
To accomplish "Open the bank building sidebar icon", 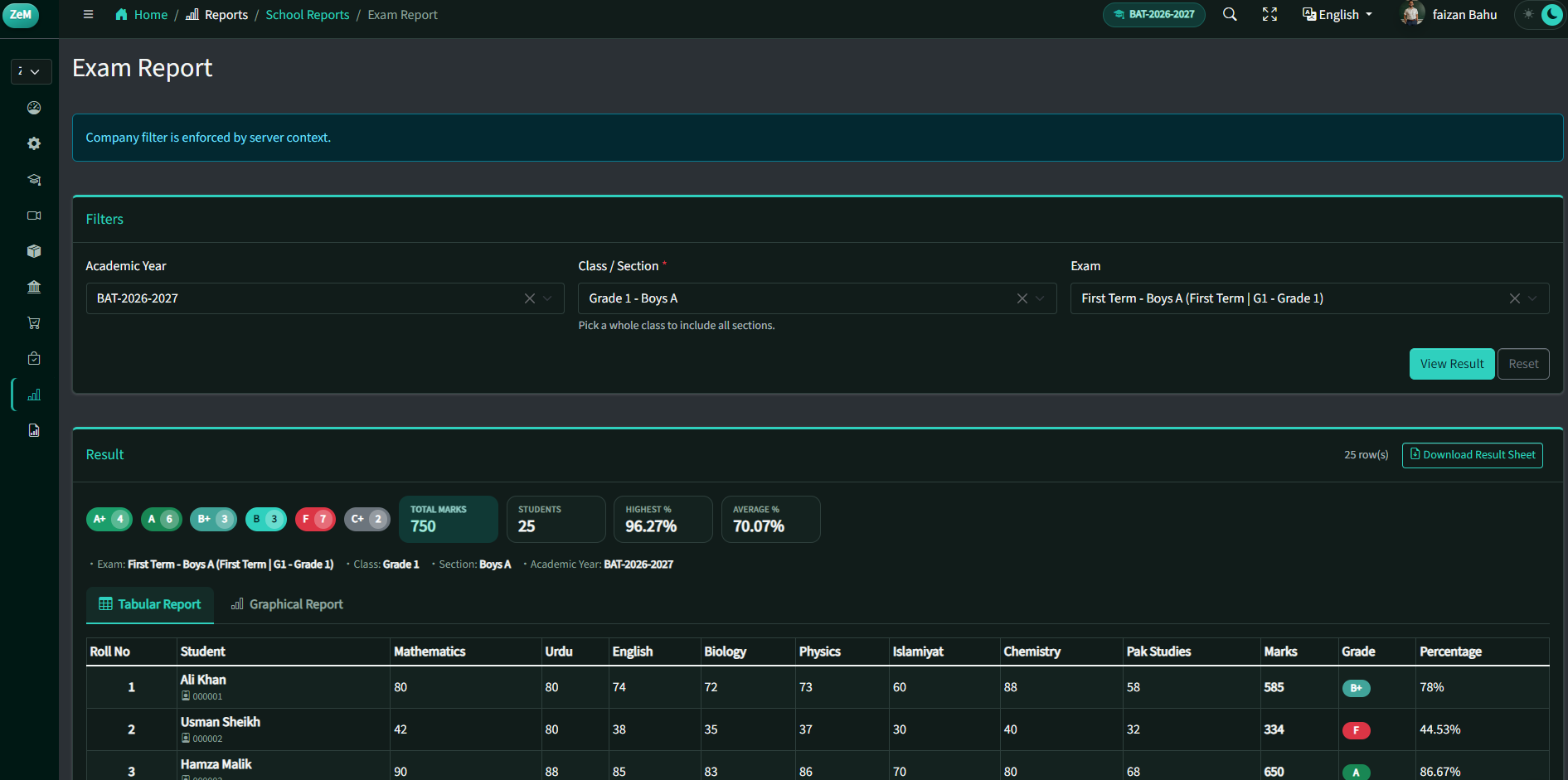I will [34, 287].
